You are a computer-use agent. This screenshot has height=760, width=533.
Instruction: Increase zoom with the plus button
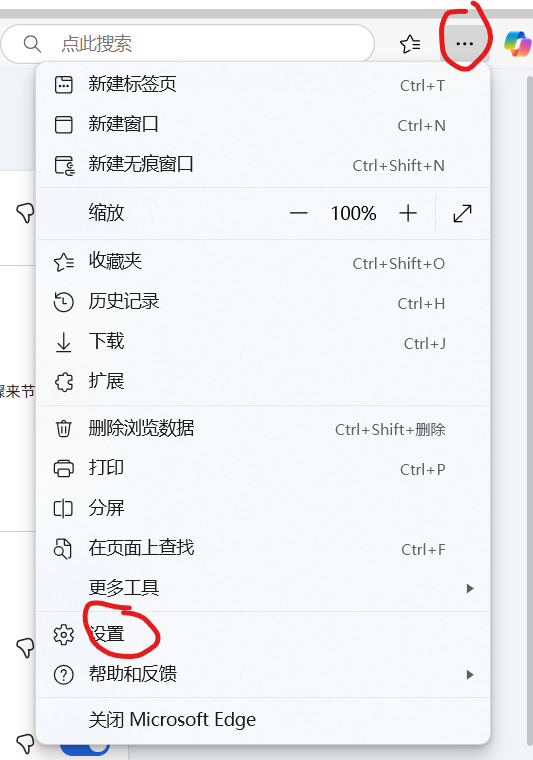pos(408,213)
